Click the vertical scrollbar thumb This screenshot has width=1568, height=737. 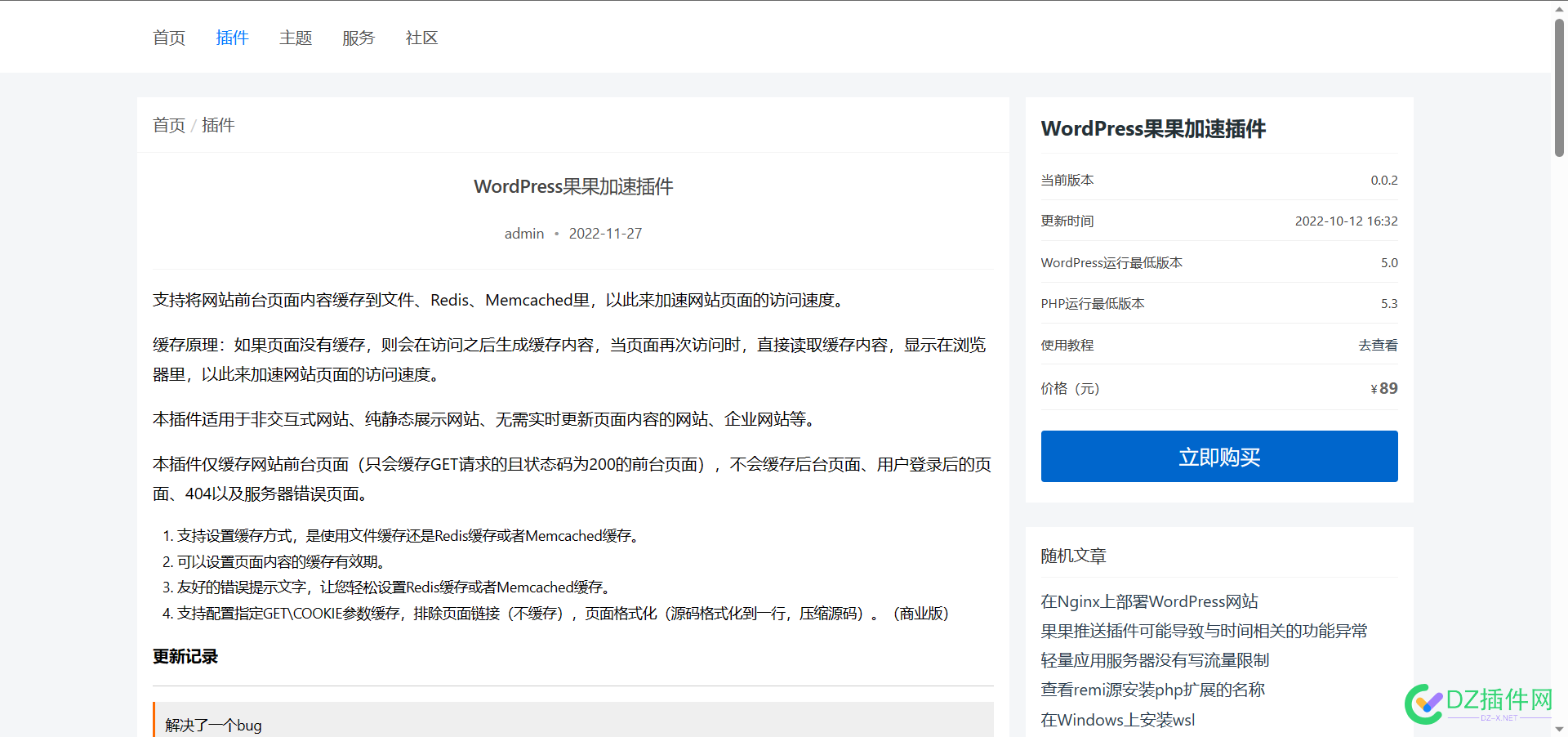pyautogui.click(x=1559, y=87)
